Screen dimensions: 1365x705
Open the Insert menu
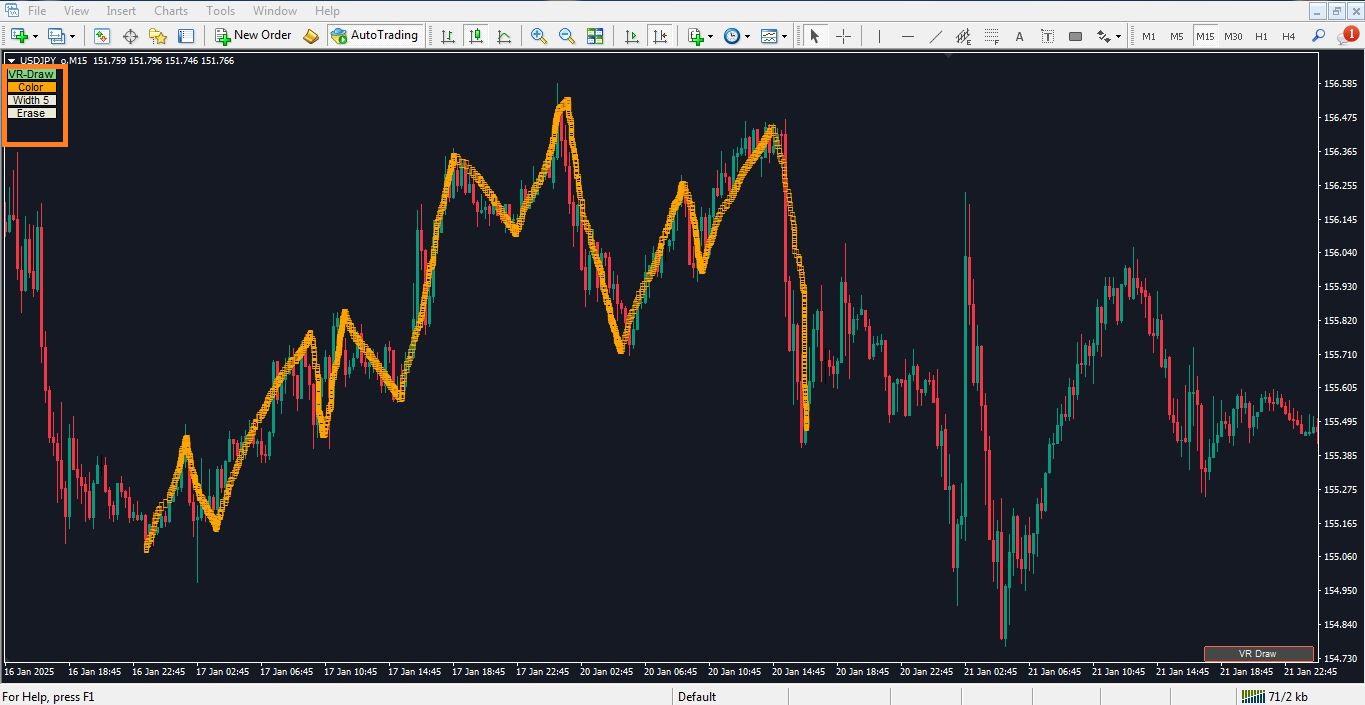point(121,11)
